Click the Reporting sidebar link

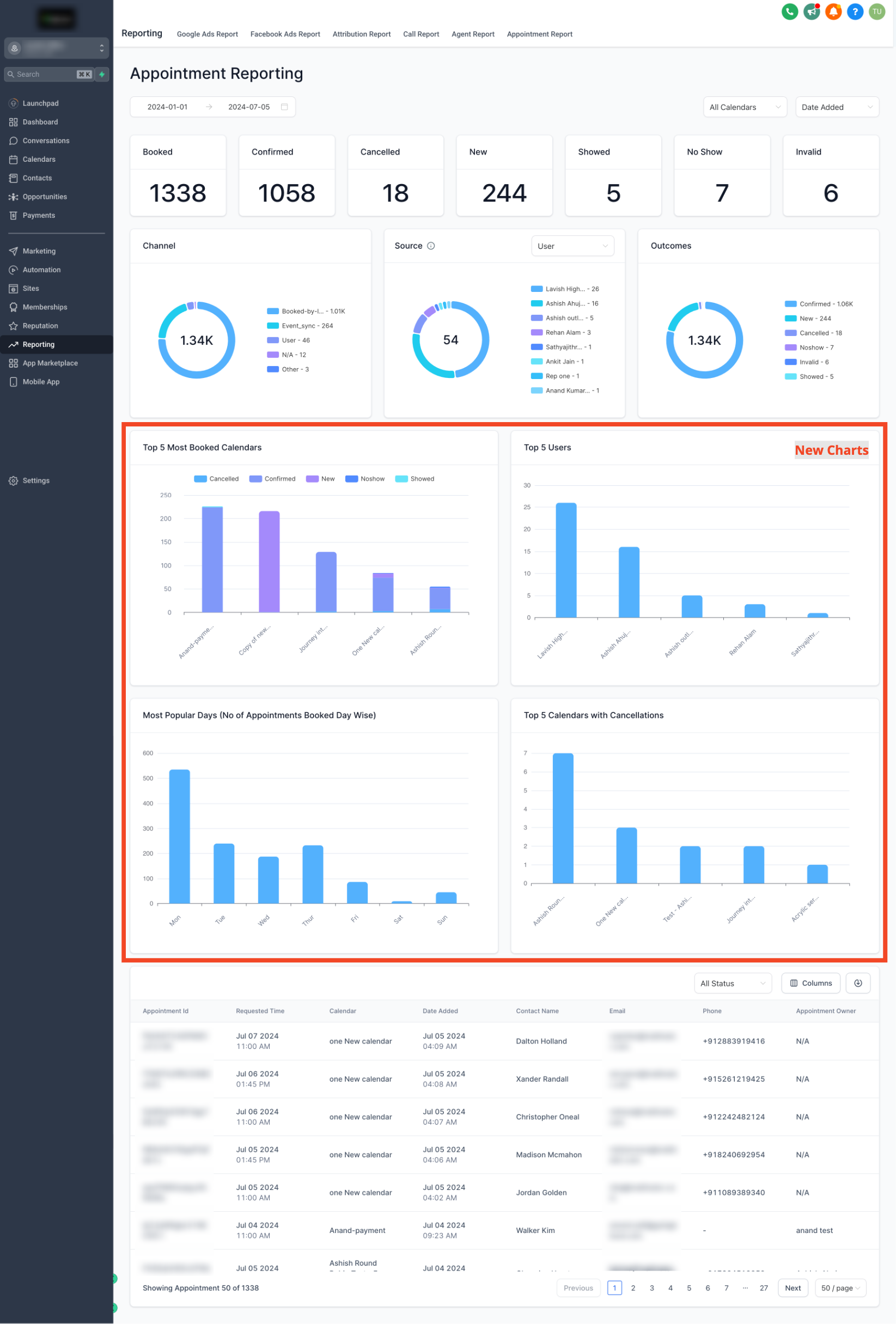pos(57,345)
